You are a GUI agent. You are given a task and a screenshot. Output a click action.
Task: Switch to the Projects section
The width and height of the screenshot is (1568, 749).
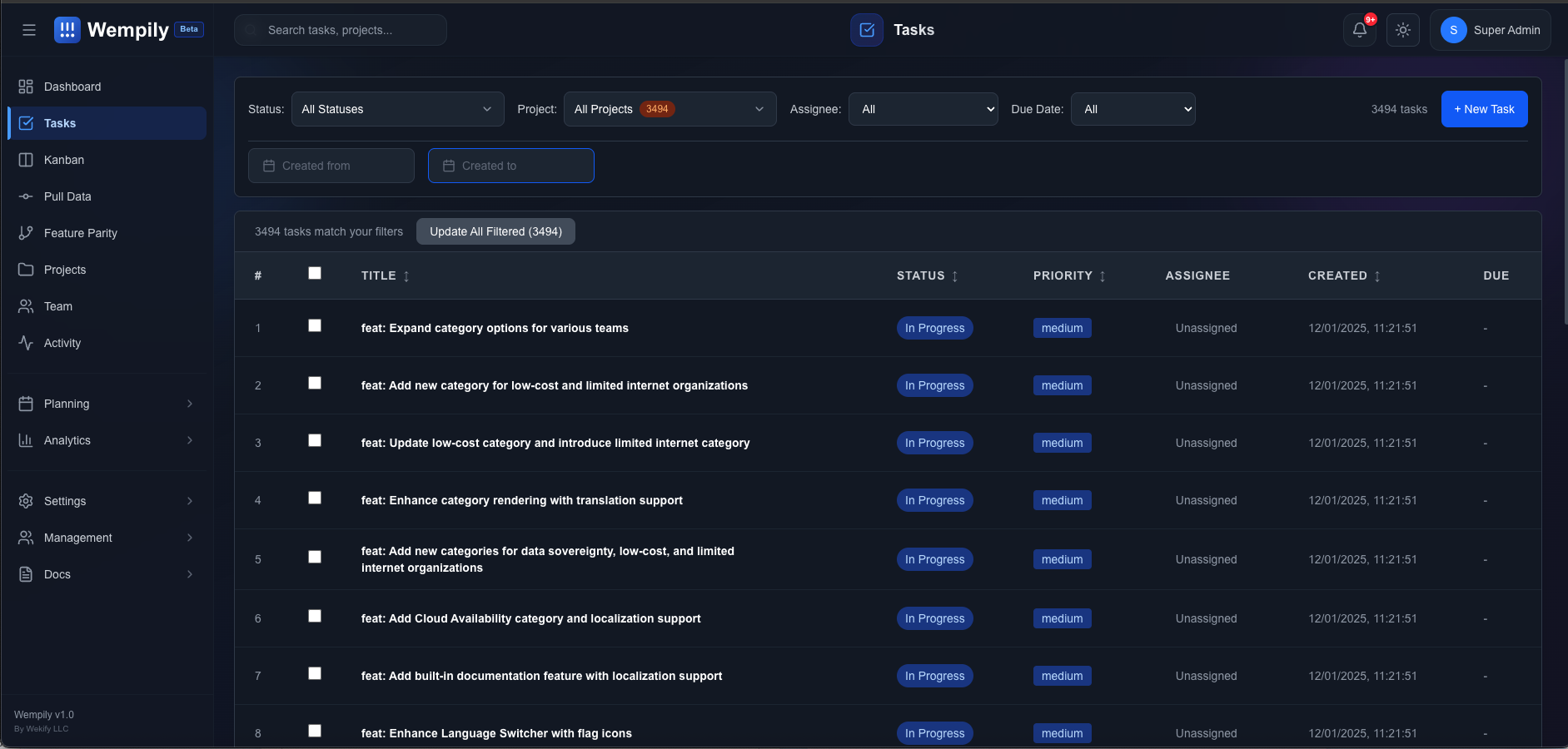(x=65, y=270)
